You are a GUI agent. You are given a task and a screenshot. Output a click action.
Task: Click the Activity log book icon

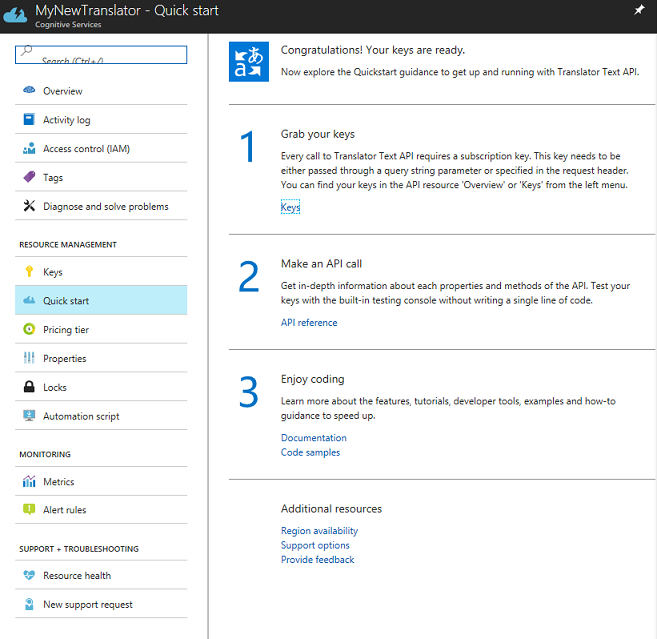pyautogui.click(x=28, y=120)
